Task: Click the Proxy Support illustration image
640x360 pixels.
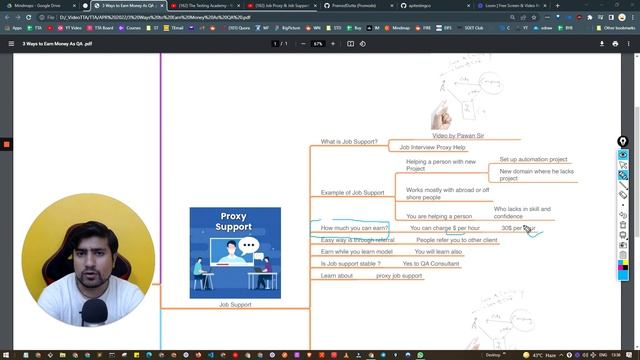Action: point(235,253)
